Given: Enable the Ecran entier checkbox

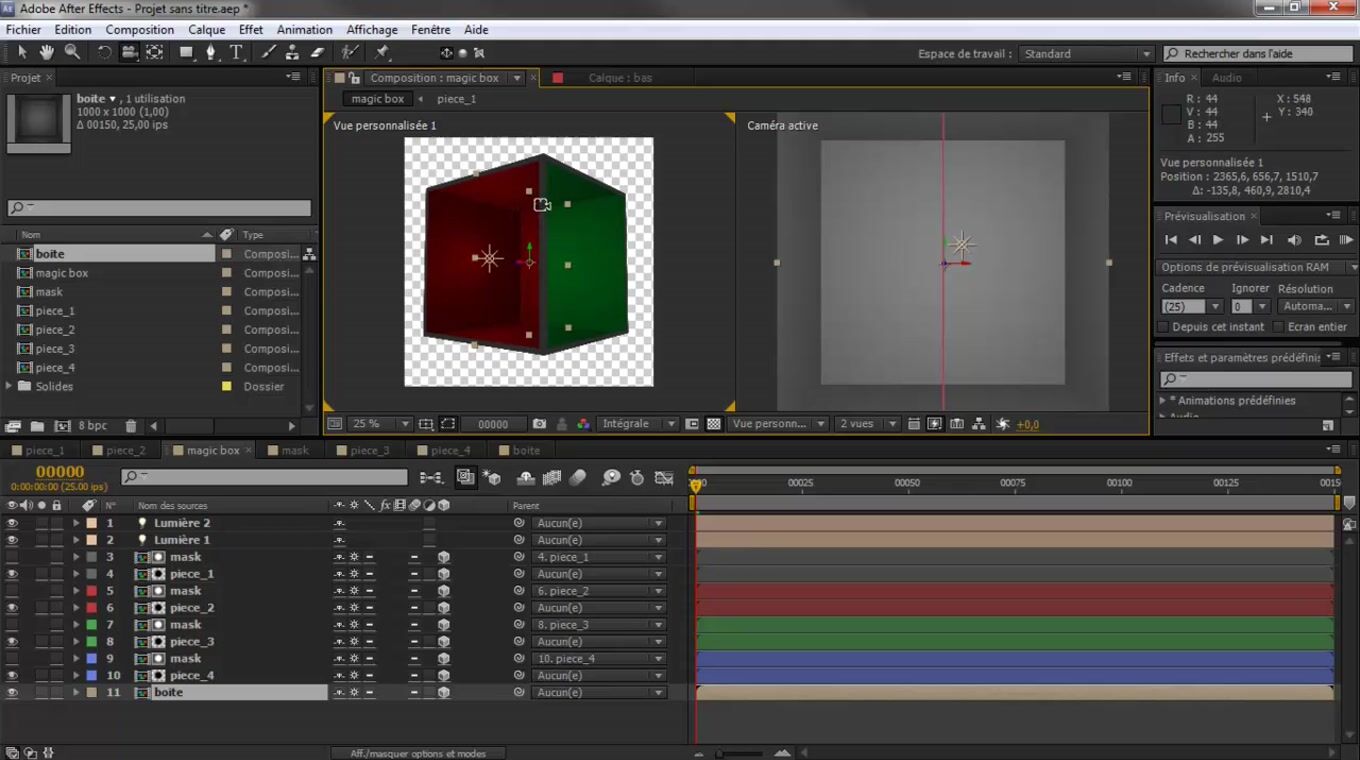Looking at the screenshot, I should coord(1278,327).
